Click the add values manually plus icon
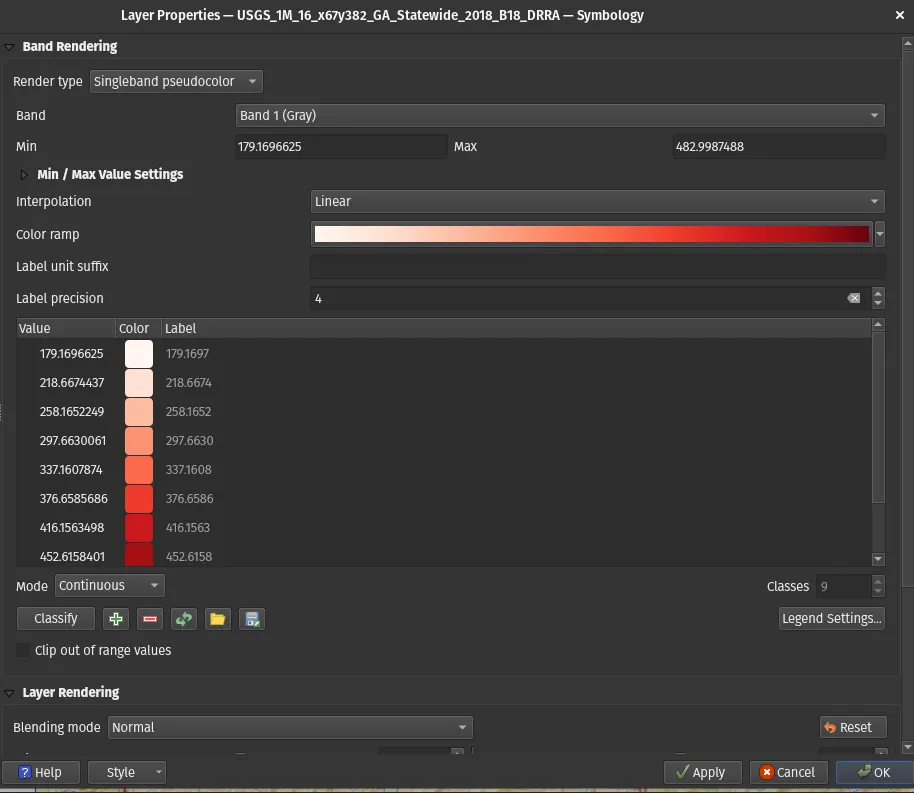Screen dimensions: 914x793 click(116, 619)
